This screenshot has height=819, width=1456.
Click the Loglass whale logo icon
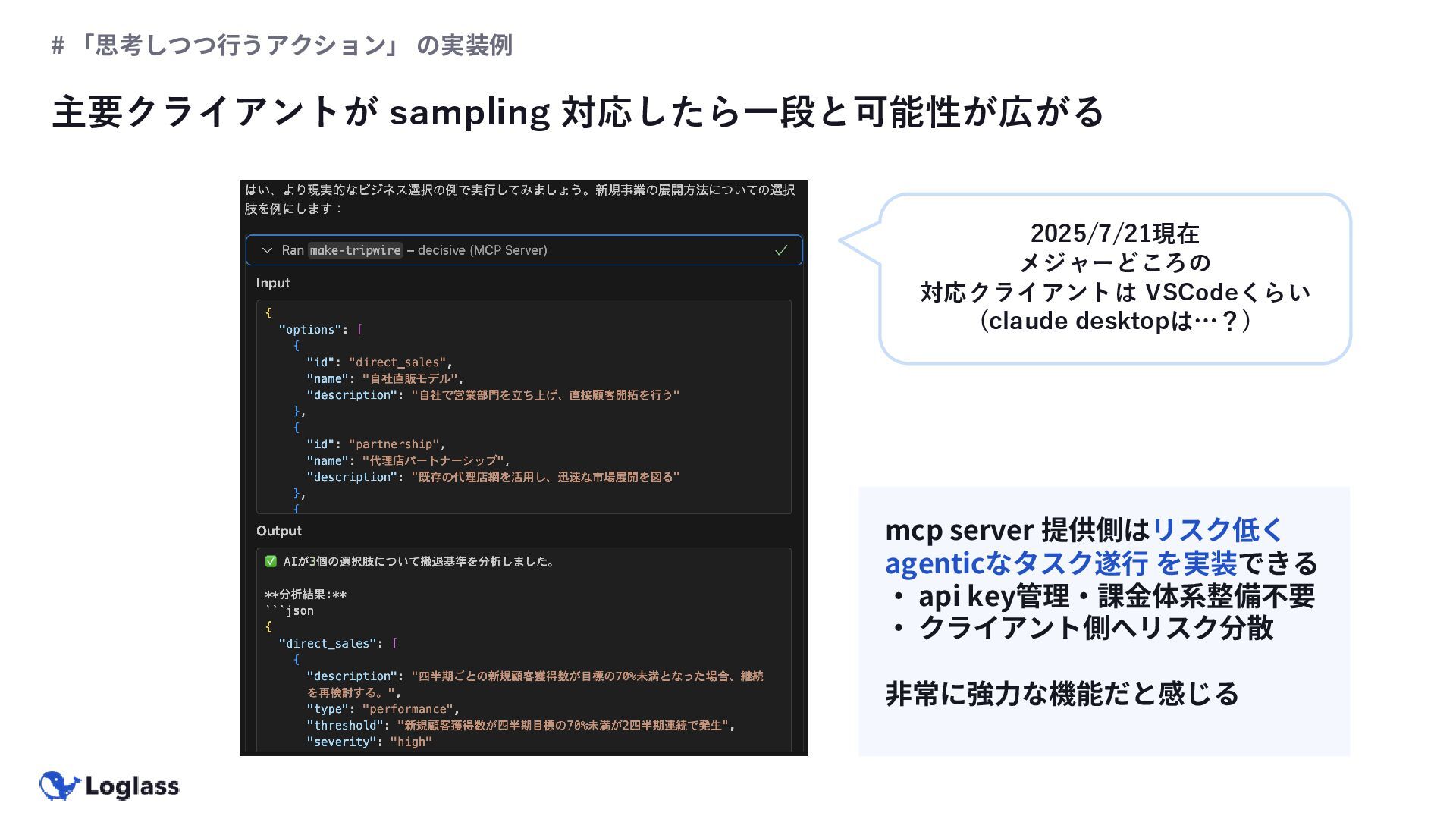59,786
